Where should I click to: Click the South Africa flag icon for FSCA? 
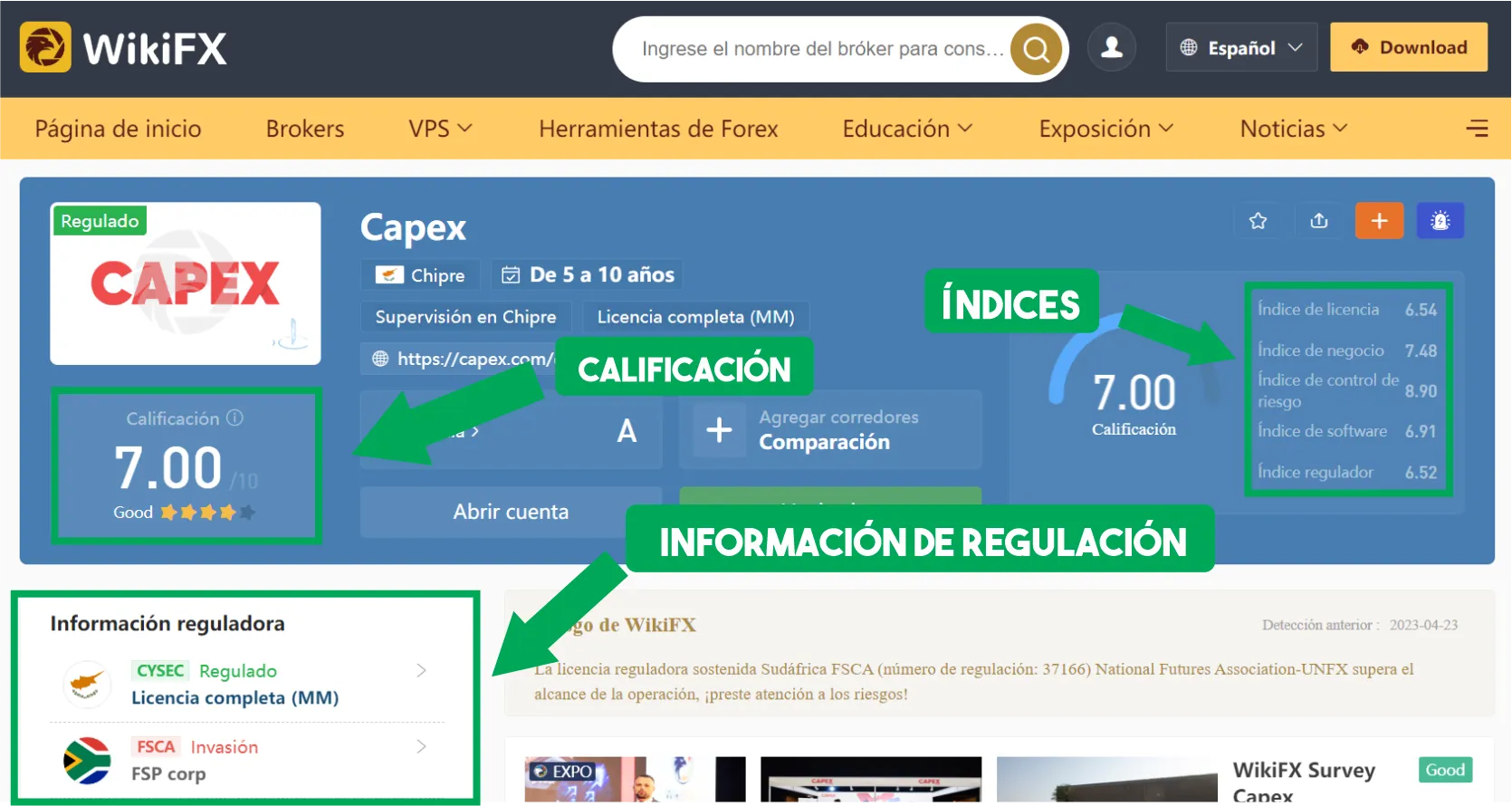coord(87,760)
